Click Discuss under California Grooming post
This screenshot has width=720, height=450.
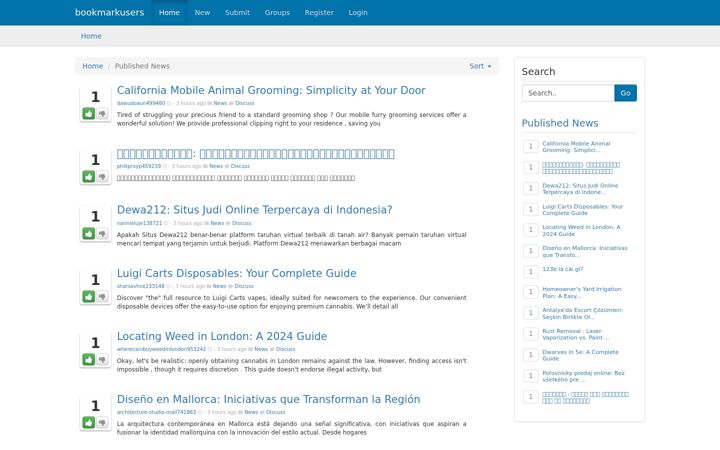(x=244, y=103)
